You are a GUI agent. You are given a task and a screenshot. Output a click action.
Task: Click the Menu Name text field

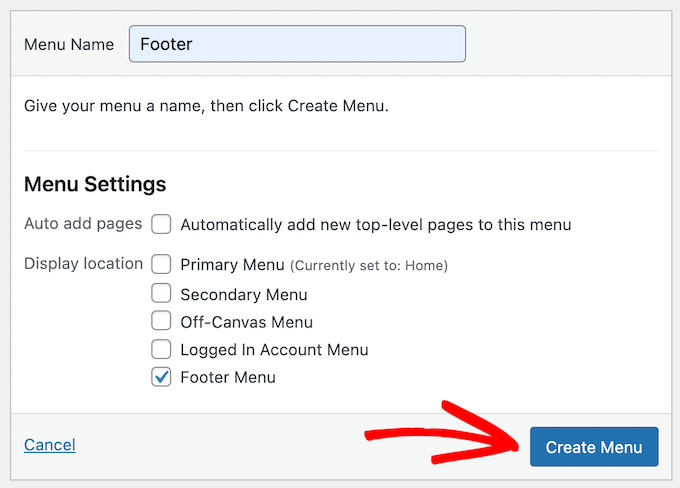pos(297,44)
